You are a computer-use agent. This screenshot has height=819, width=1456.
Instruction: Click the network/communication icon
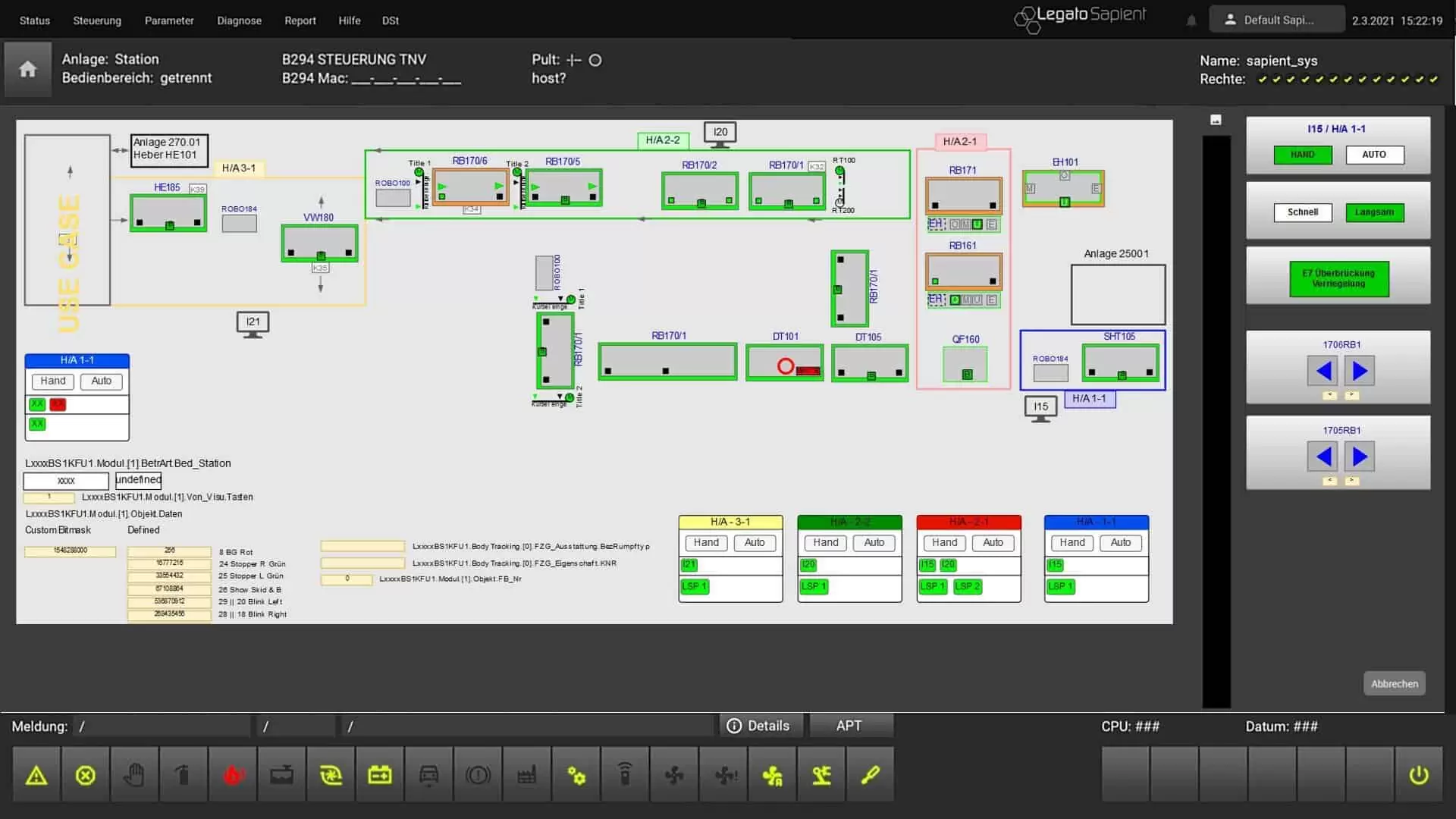click(x=625, y=775)
